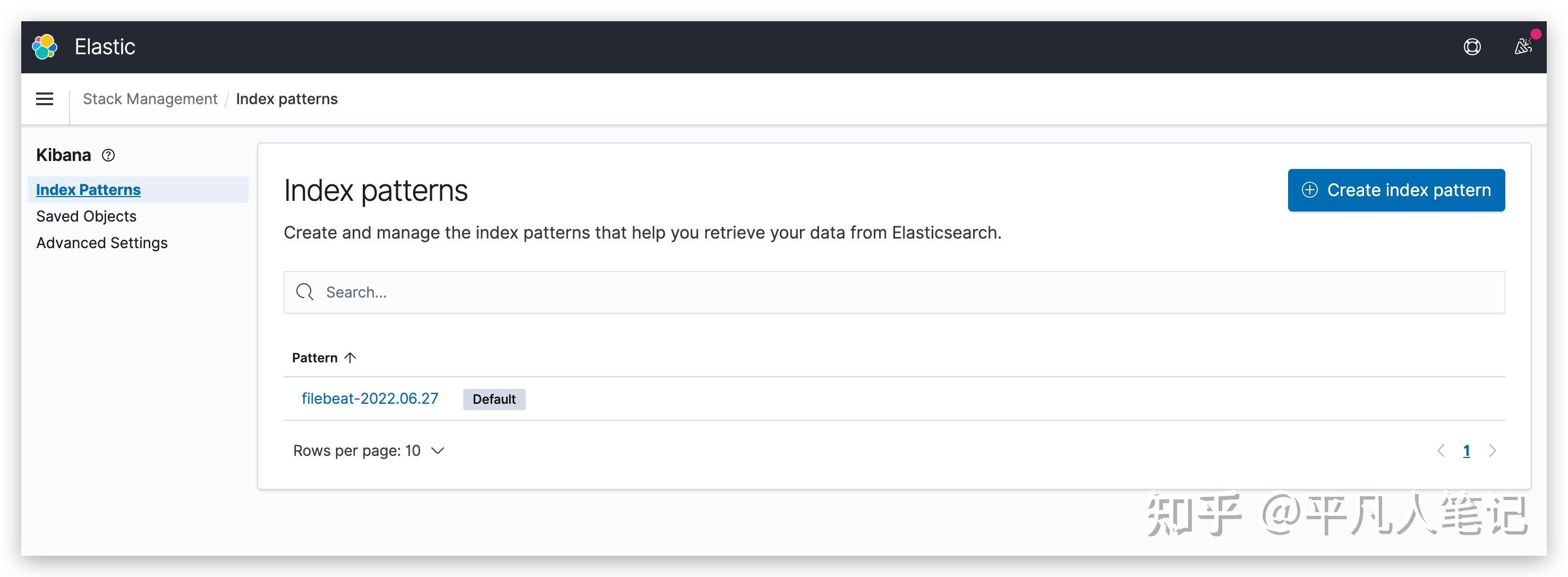
Task: Click the search magnifier icon
Action: [x=304, y=292]
